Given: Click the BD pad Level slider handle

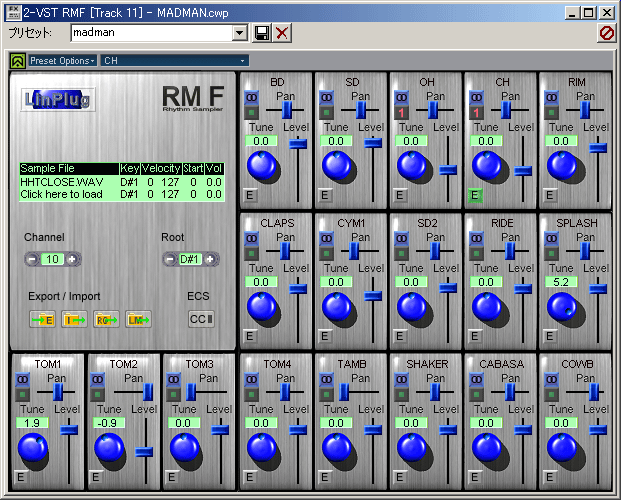Looking at the screenshot, I should tap(298, 143).
